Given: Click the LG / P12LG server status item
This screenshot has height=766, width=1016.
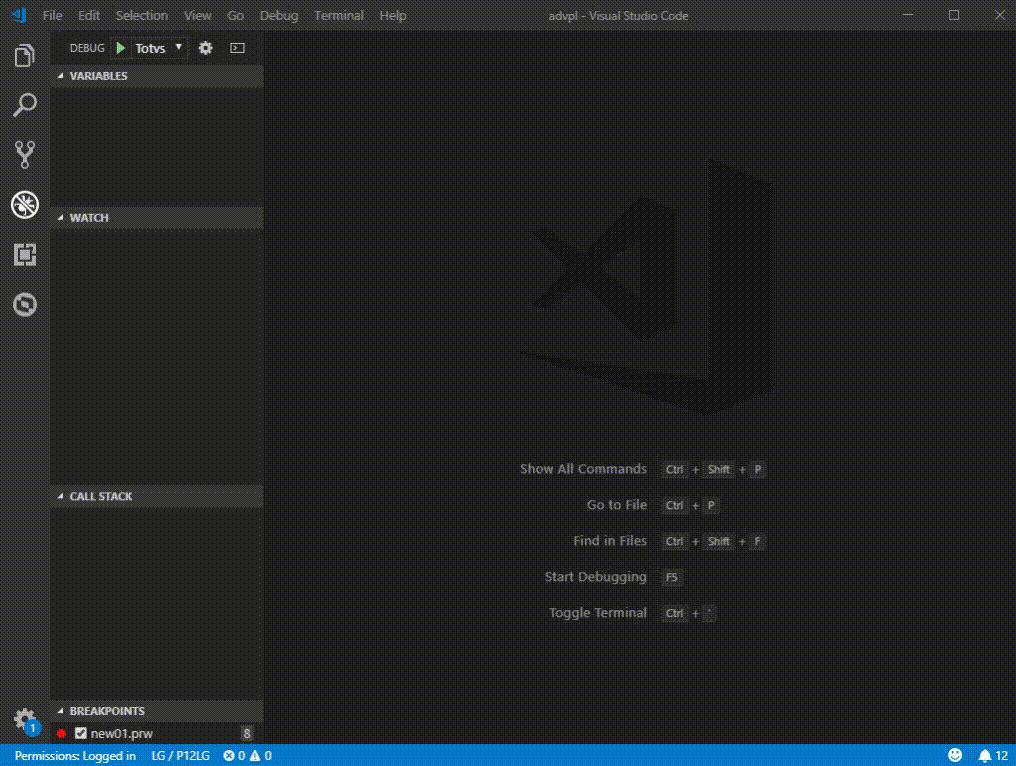Looking at the screenshot, I should tap(180, 756).
